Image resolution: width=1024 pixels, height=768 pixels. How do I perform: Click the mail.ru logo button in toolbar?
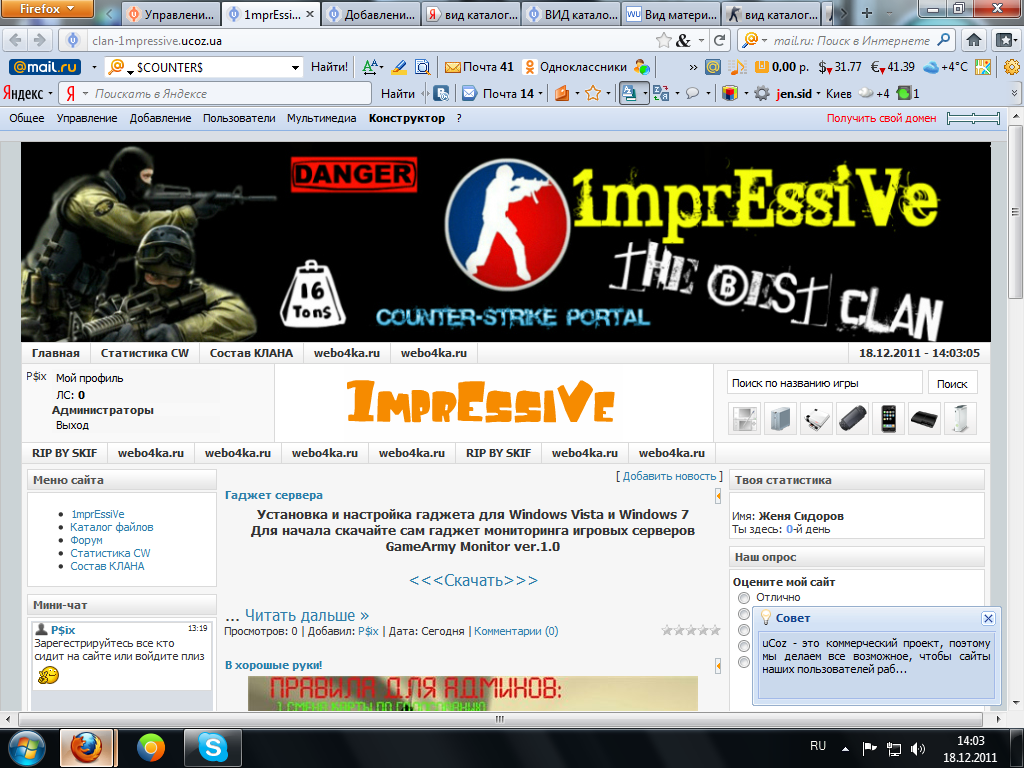click(x=44, y=67)
